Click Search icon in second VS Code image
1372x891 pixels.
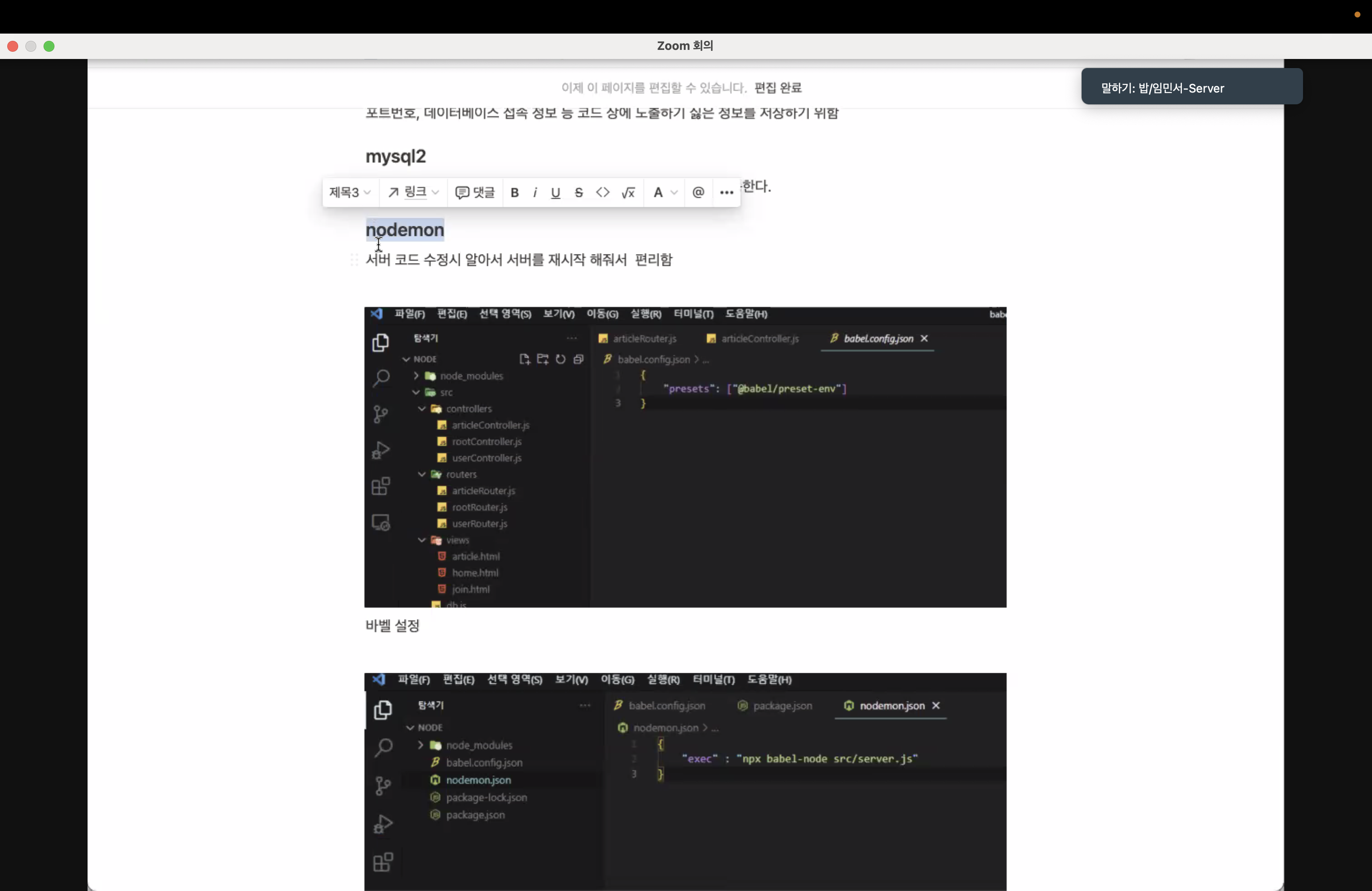pos(383,748)
